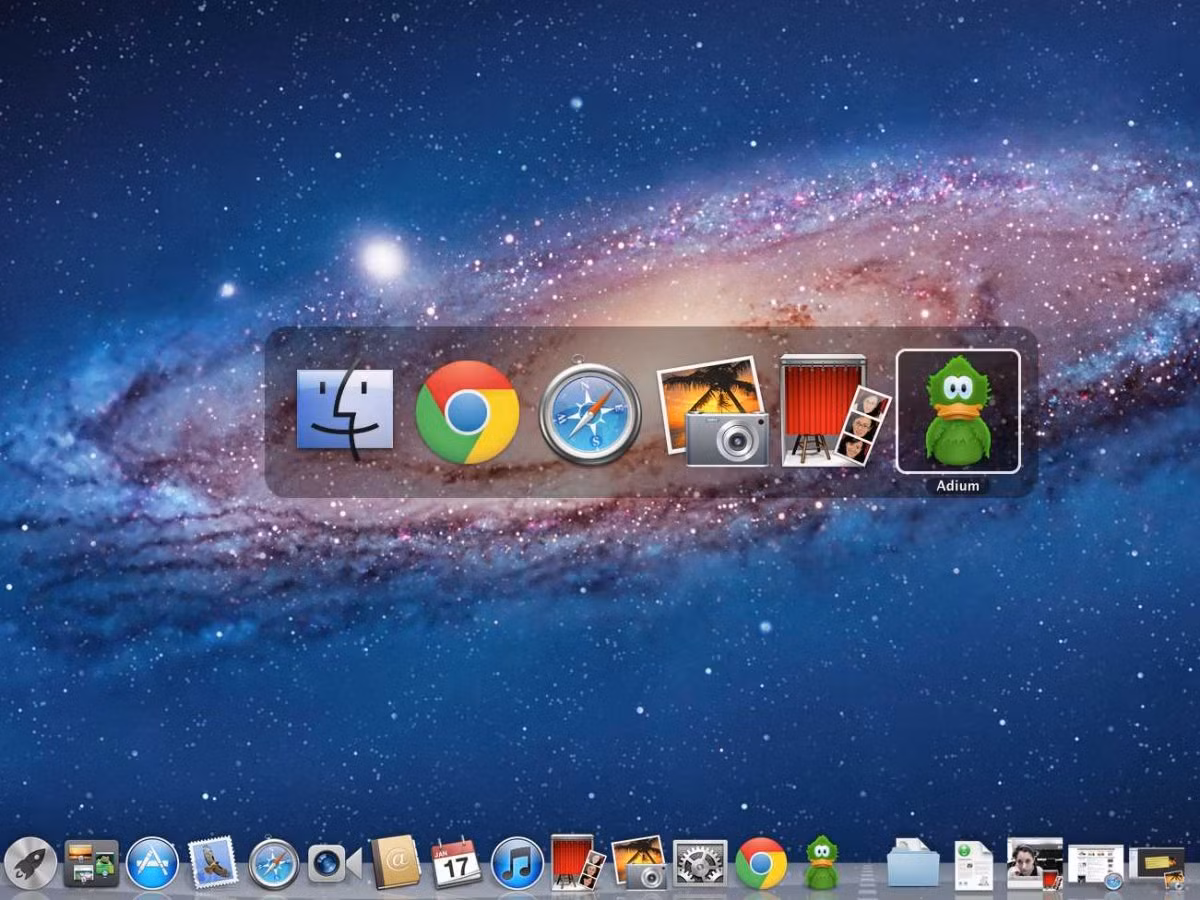Open Address Book from the Dock

(396, 862)
